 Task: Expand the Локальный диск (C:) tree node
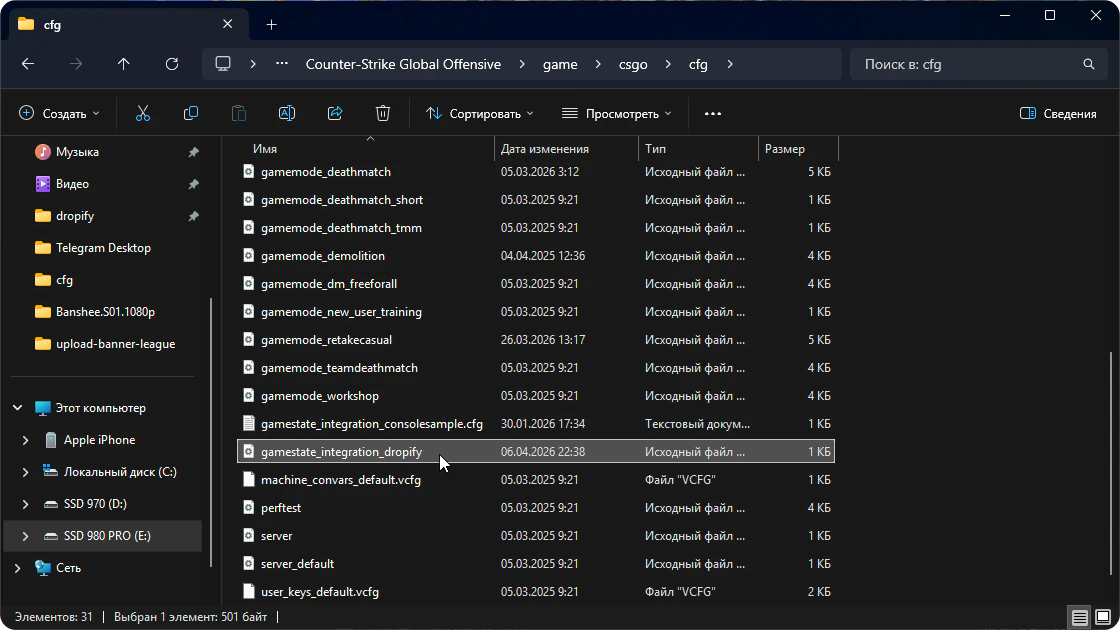[x=25, y=472]
